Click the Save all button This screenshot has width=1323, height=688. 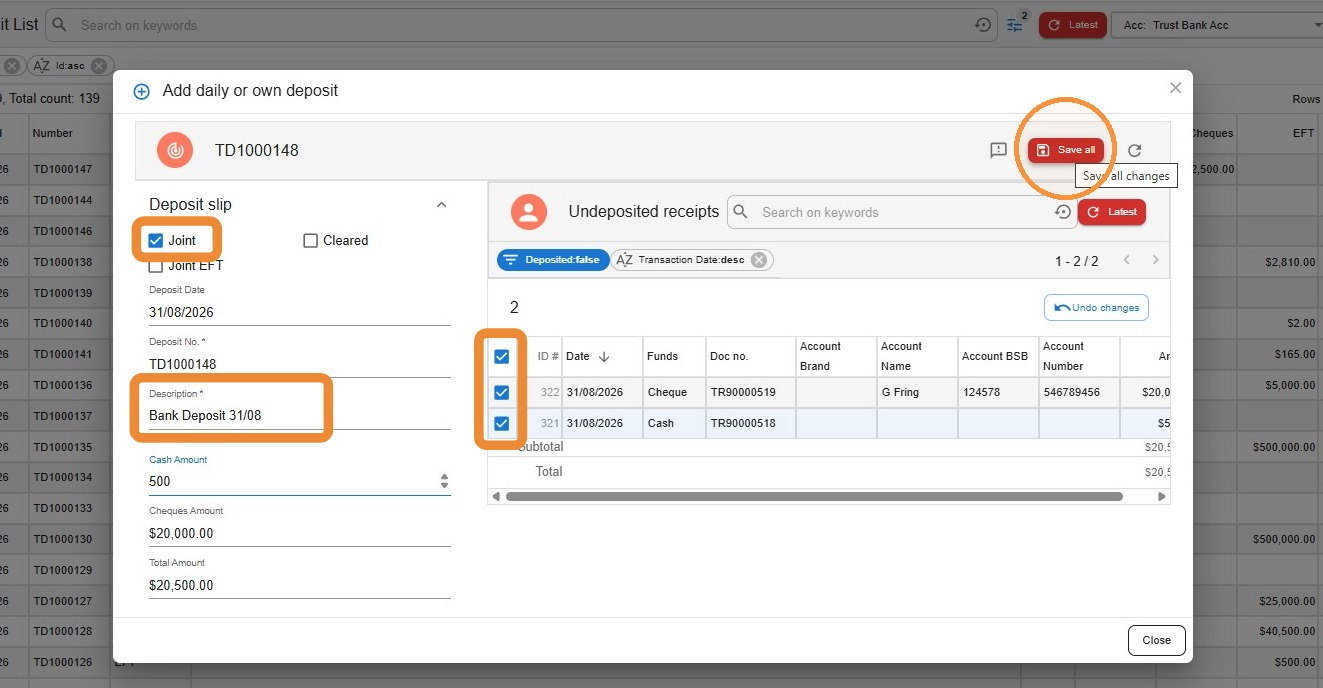click(1066, 150)
